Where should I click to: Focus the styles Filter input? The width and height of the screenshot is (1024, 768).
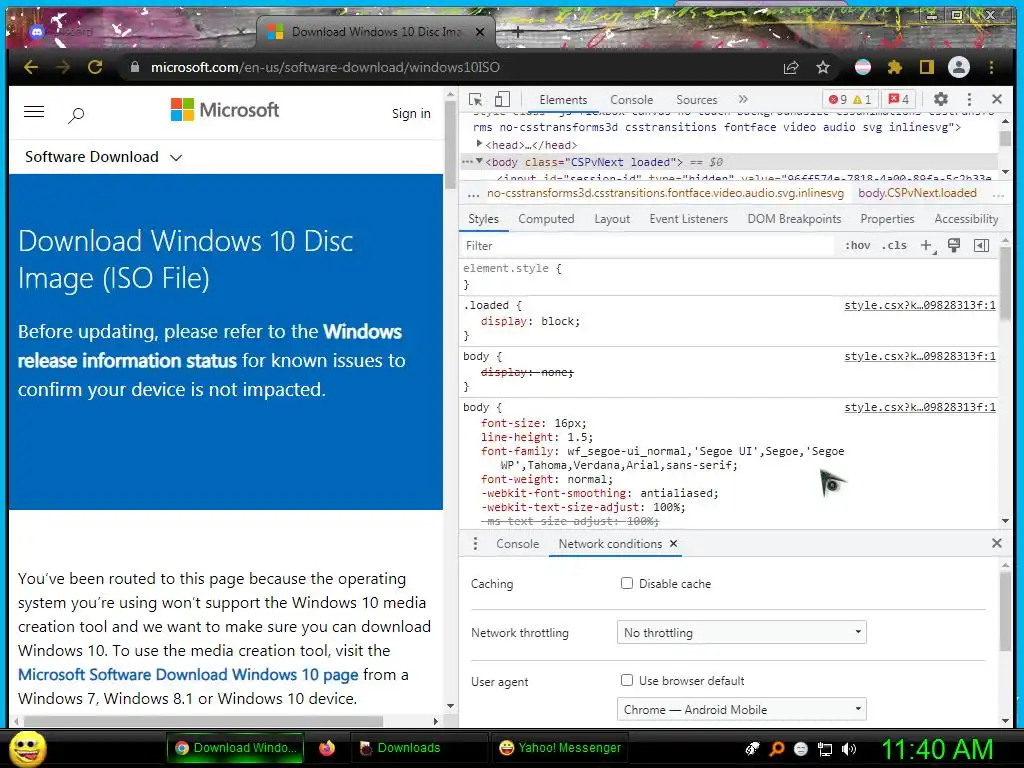click(x=647, y=246)
